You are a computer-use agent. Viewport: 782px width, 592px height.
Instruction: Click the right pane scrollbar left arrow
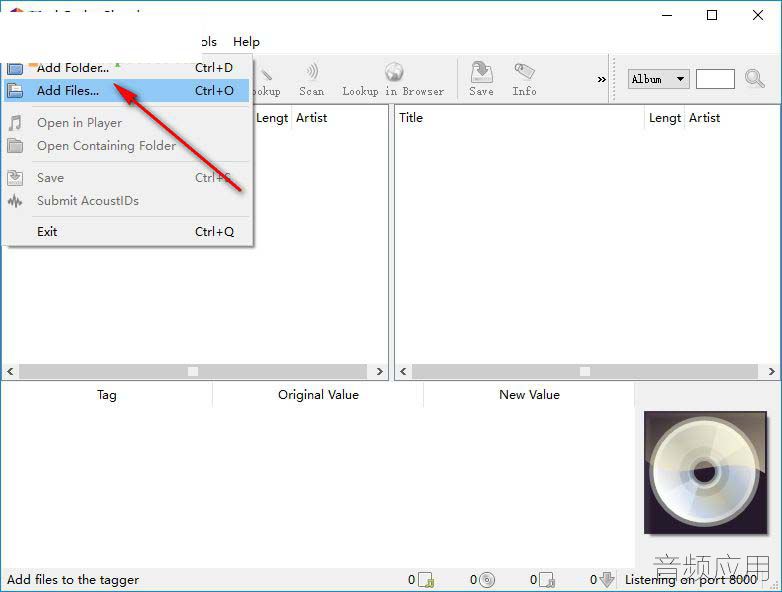403,372
